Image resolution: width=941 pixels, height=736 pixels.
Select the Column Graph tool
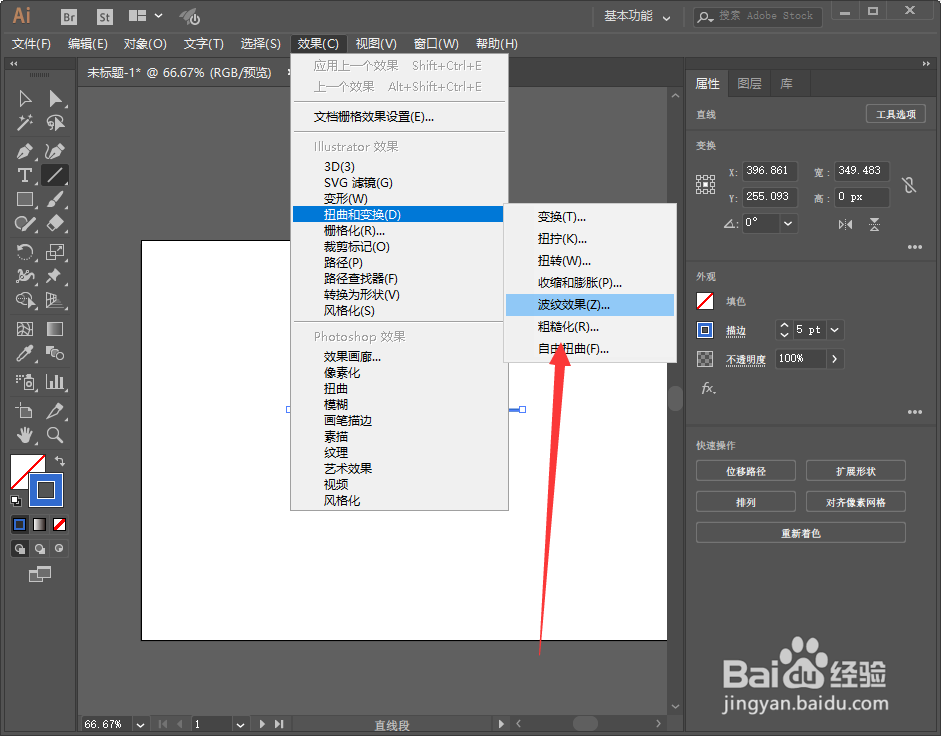tap(55, 382)
